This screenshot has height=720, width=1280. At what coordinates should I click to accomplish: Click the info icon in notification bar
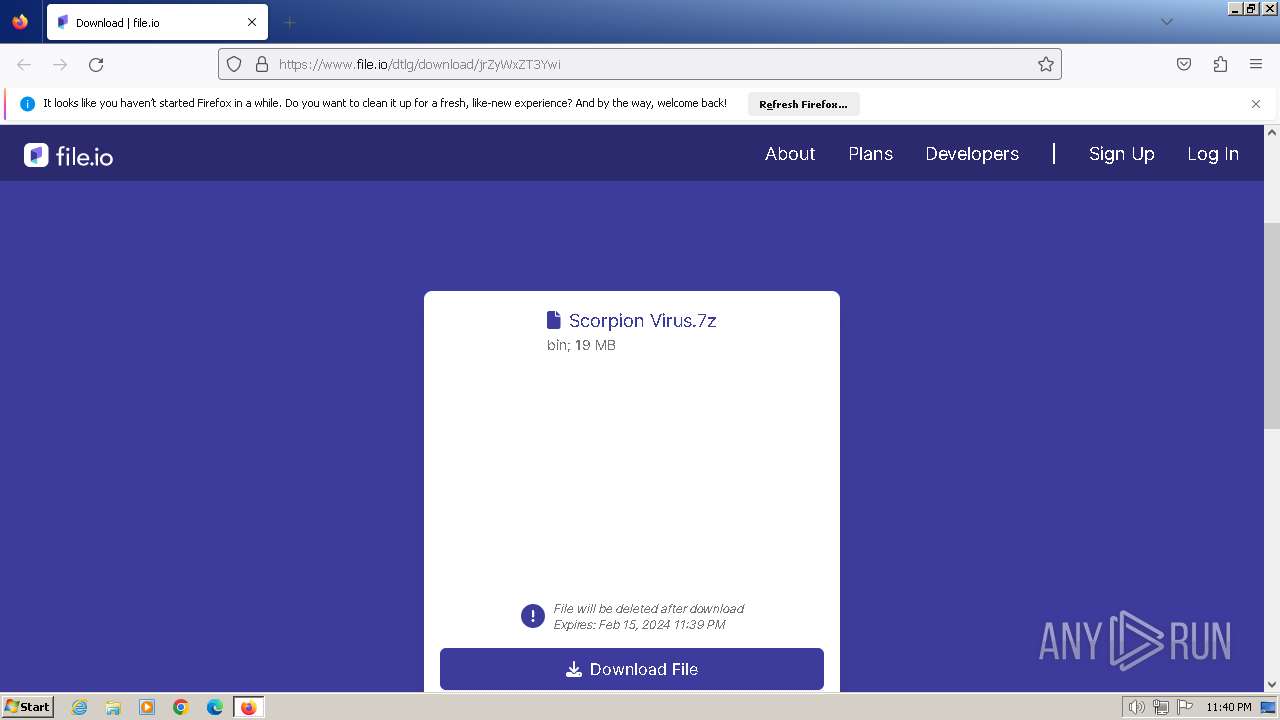coord(28,104)
